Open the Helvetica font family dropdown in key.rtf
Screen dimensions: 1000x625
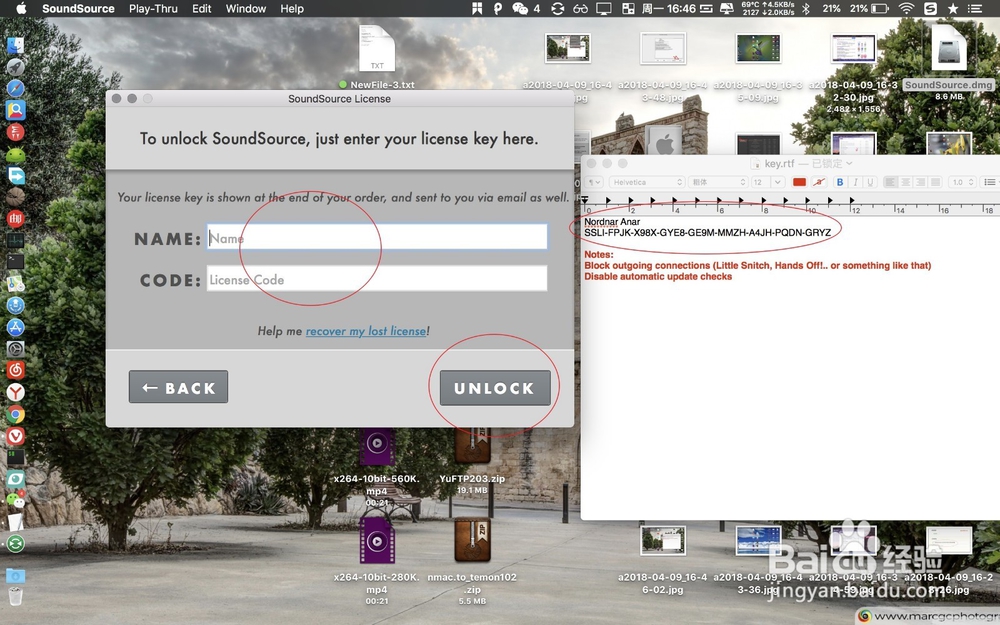647,182
